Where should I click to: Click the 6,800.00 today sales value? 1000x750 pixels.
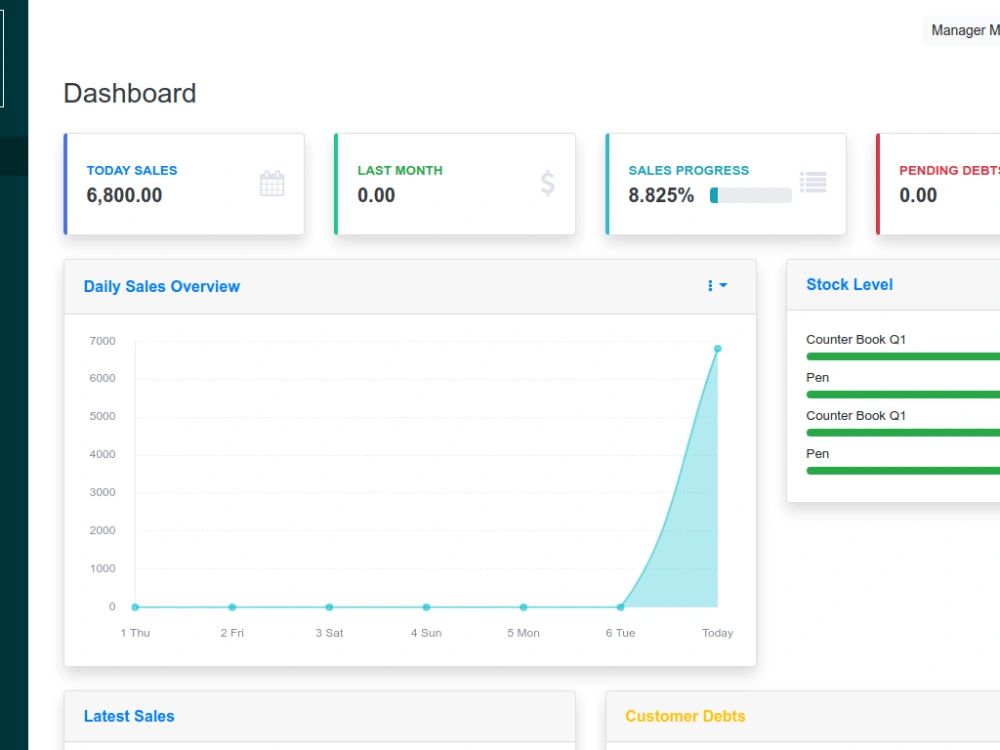pos(124,195)
